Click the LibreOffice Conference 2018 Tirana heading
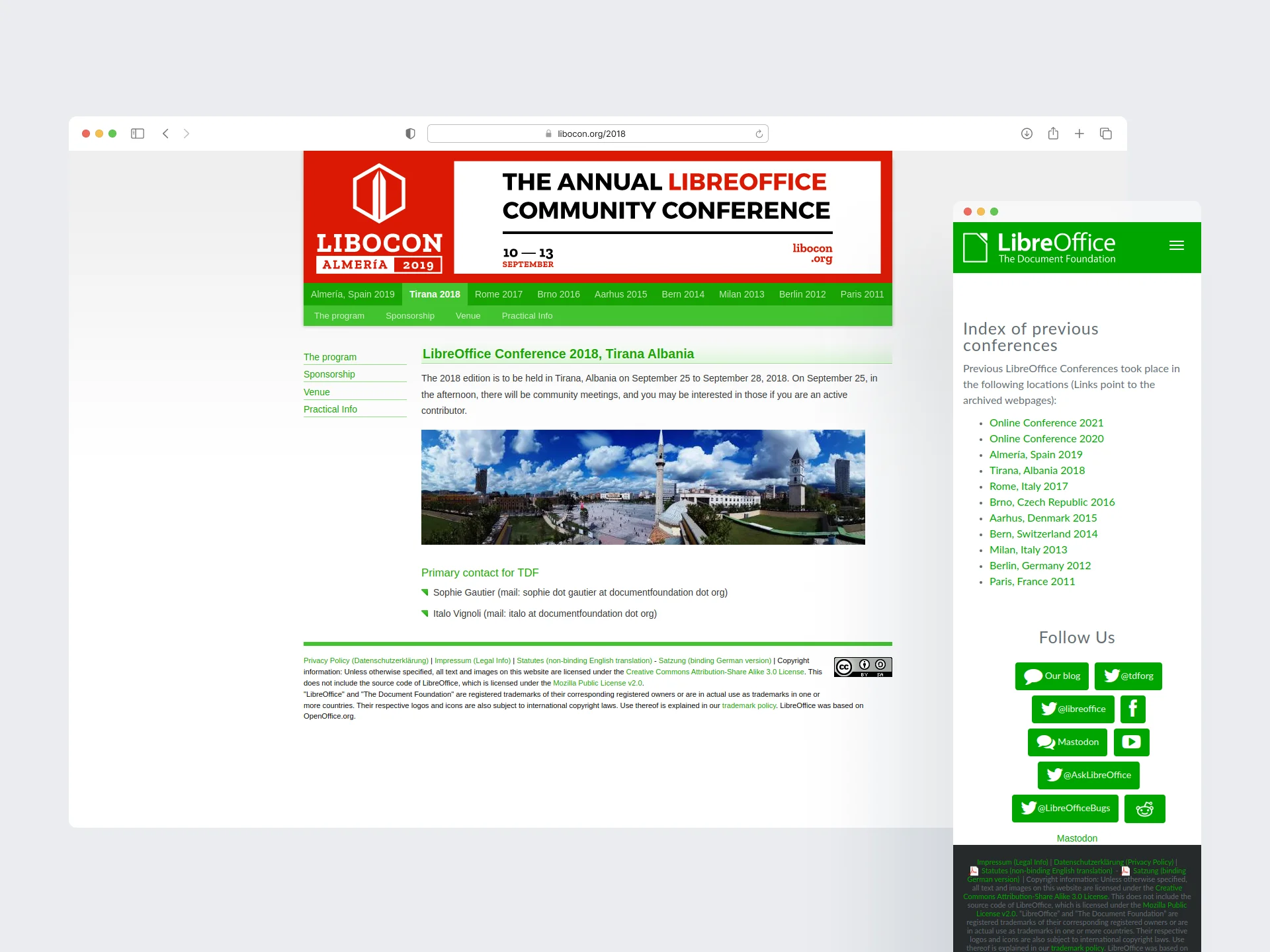1270x952 pixels. 558,354
